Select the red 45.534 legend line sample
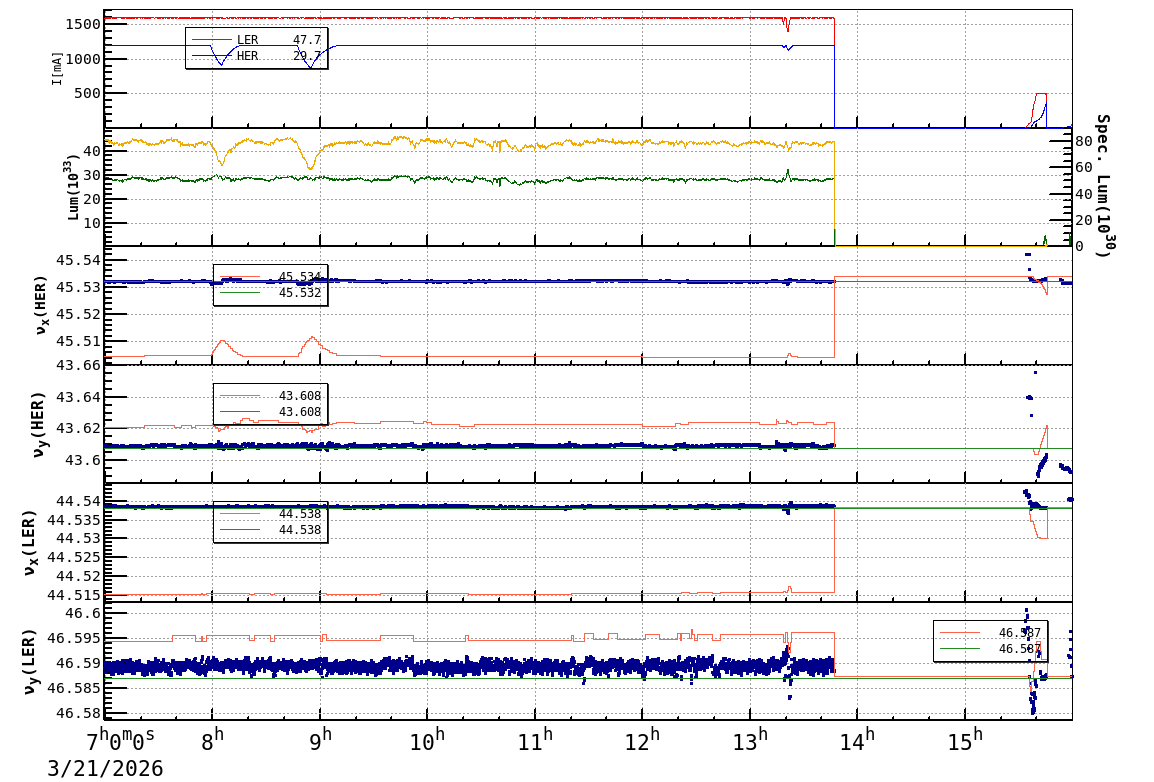This screenshot has width=1154, height=782. 240,277
